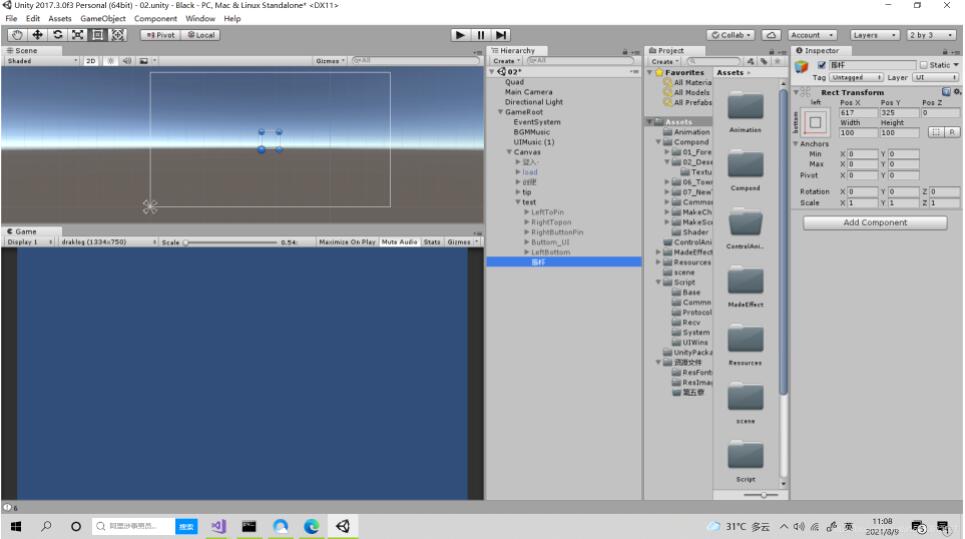Viewport: 965px width, 539px height.
Task: Click the Pos X input field
Action: click(858, 113)
